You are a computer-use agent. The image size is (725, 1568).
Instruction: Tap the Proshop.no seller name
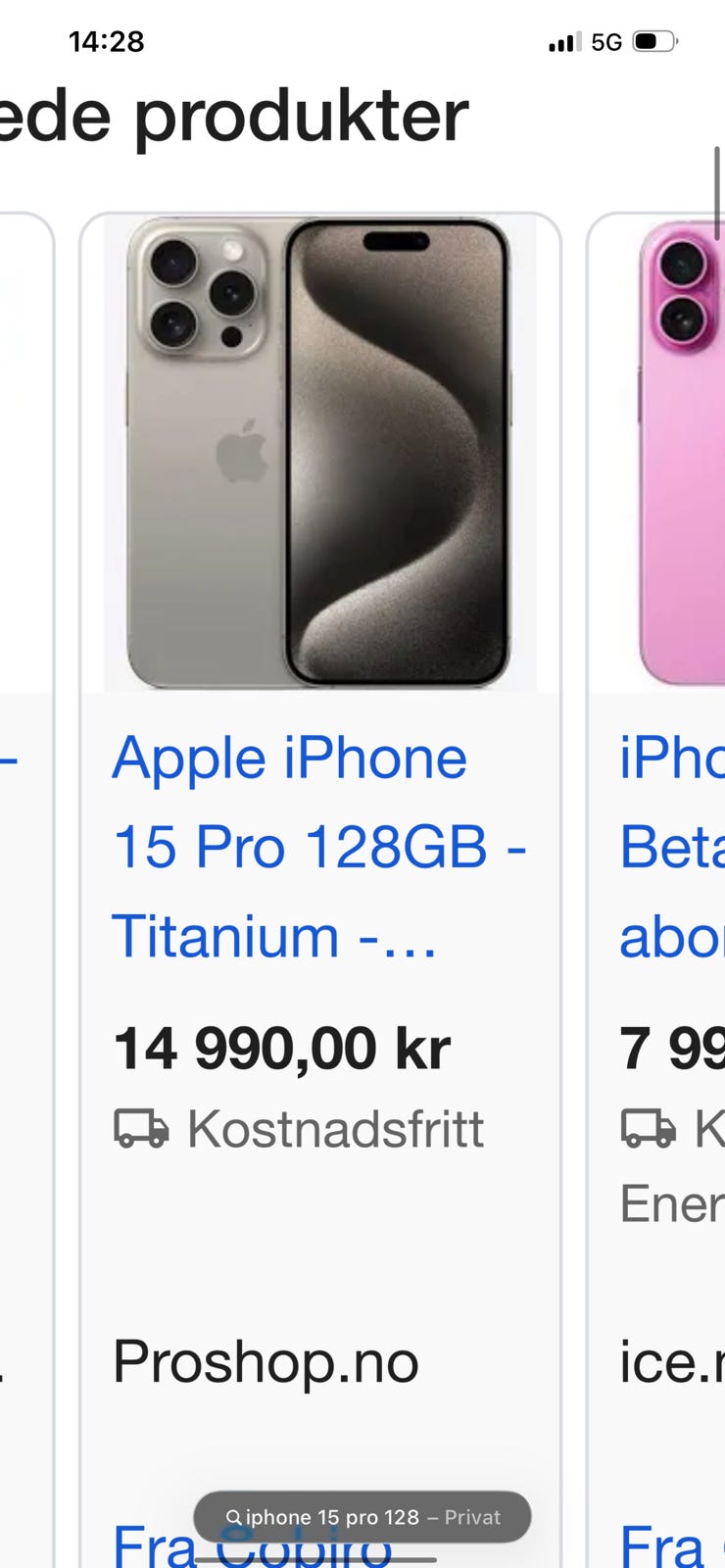(266, 1363)
